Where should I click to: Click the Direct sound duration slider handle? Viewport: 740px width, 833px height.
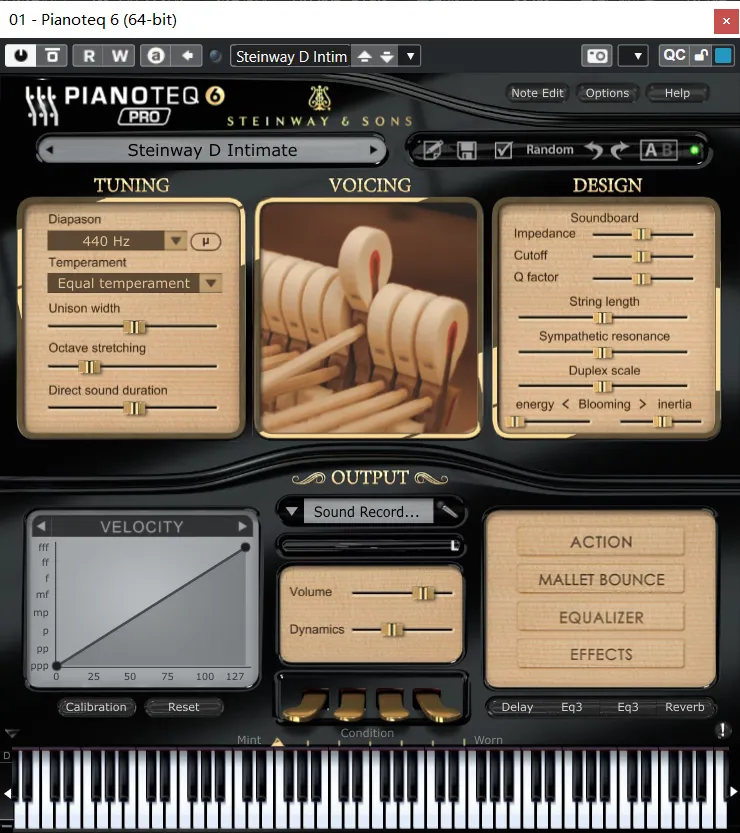point(134,408)
